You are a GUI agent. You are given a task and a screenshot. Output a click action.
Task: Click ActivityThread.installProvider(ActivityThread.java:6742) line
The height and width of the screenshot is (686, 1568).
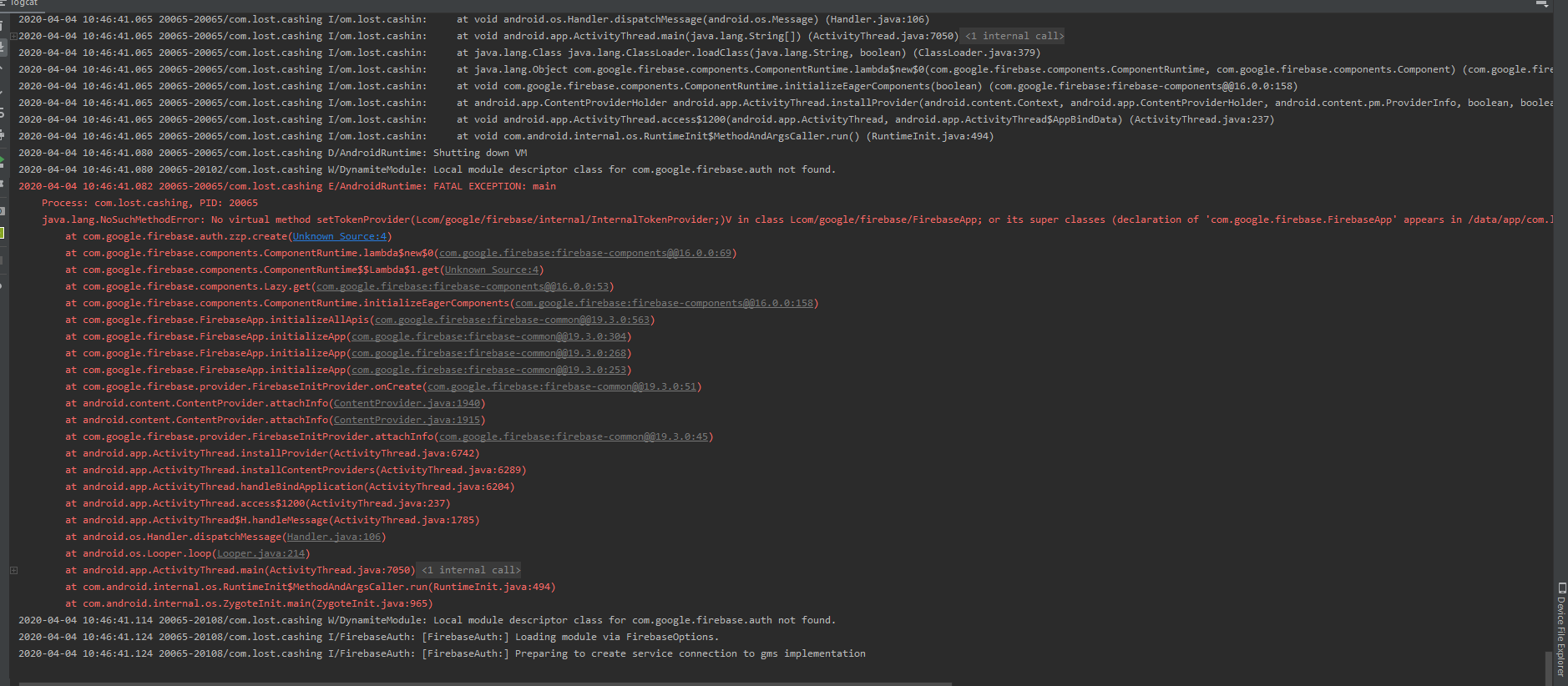(x=272, y=453)
